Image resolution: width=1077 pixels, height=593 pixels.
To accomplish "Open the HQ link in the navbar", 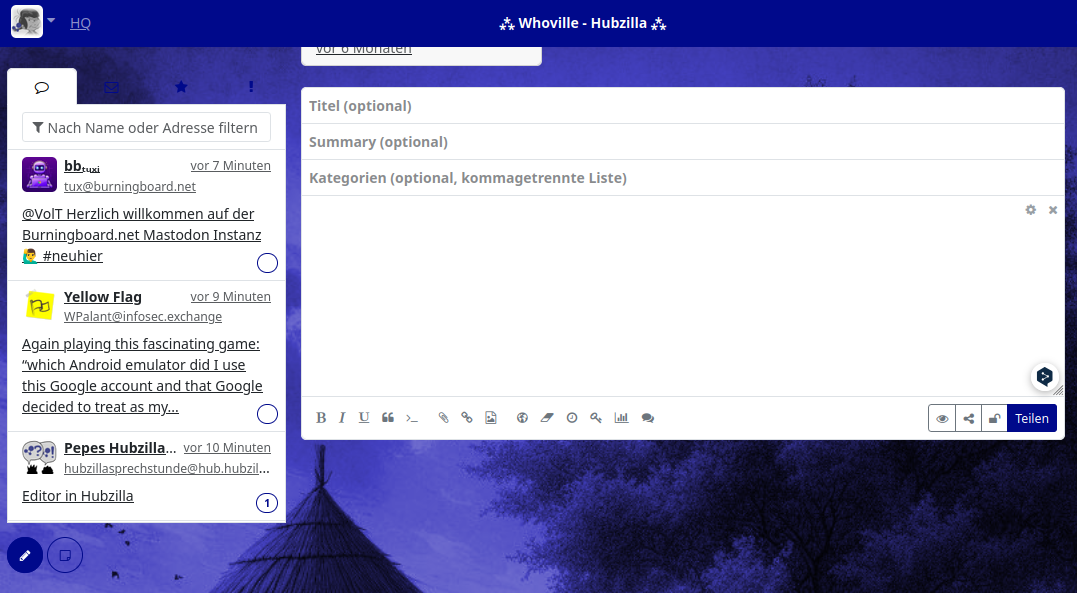I will click(80, 23).
